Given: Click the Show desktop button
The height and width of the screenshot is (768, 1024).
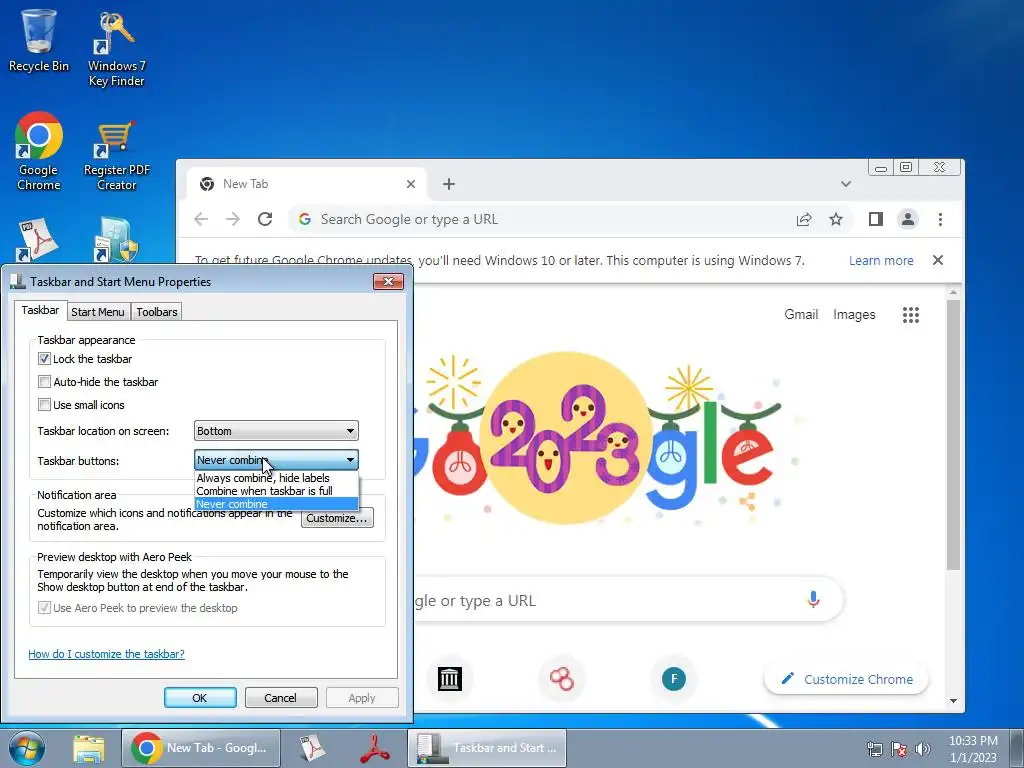Looking at the screenshot, I should (1017, 748).
